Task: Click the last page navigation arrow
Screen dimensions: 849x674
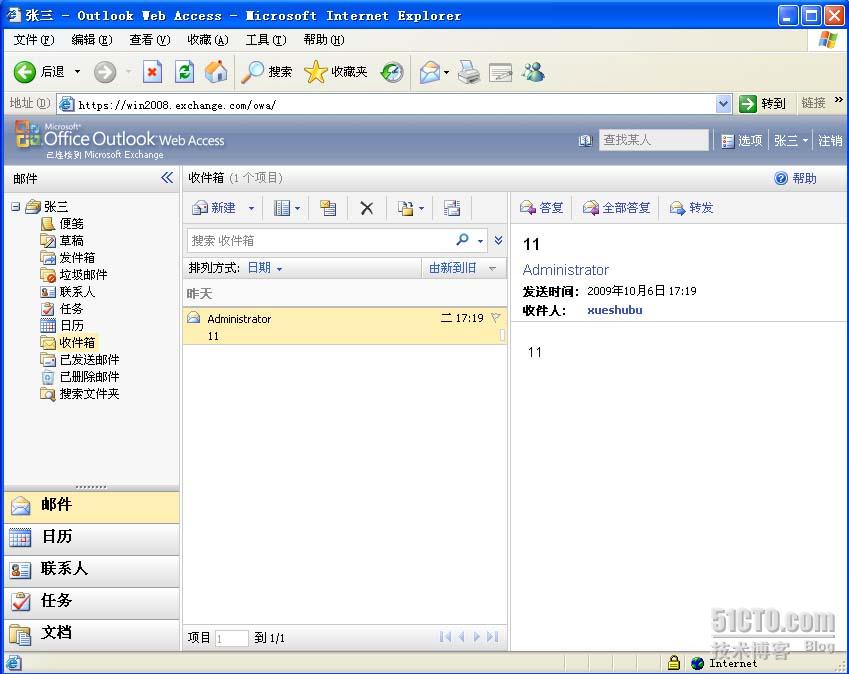Action: click(x=492, y=637)
